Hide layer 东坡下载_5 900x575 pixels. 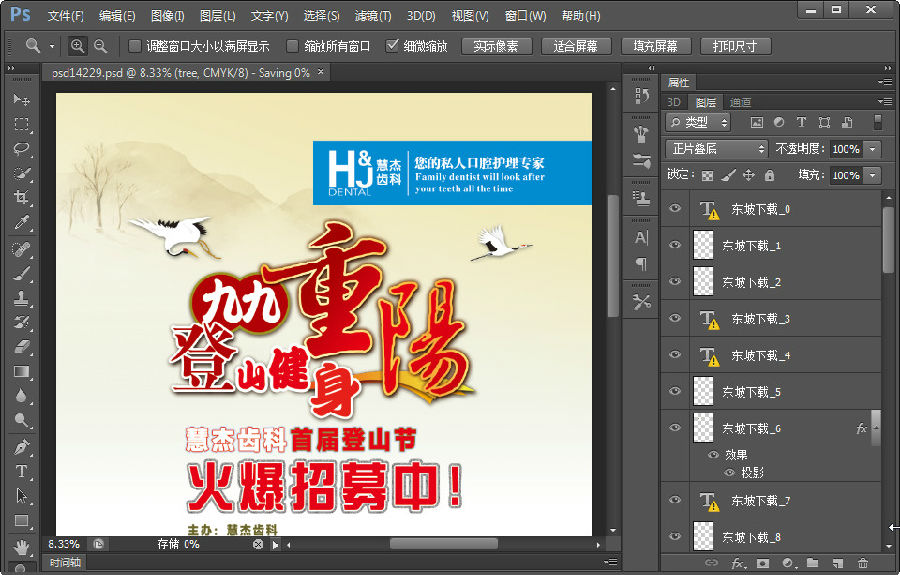675,391
